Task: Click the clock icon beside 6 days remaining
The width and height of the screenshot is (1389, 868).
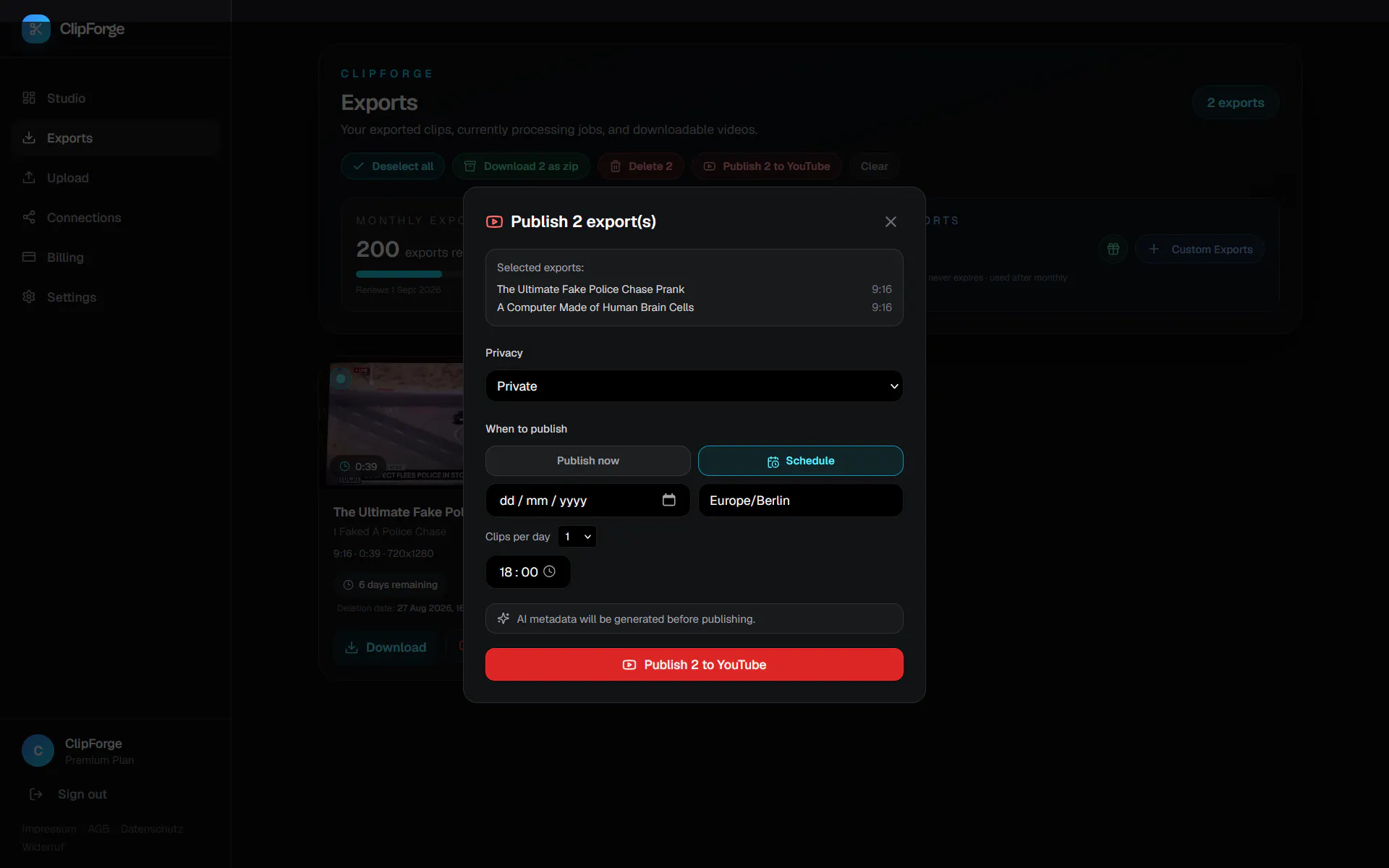Action: 348,584
